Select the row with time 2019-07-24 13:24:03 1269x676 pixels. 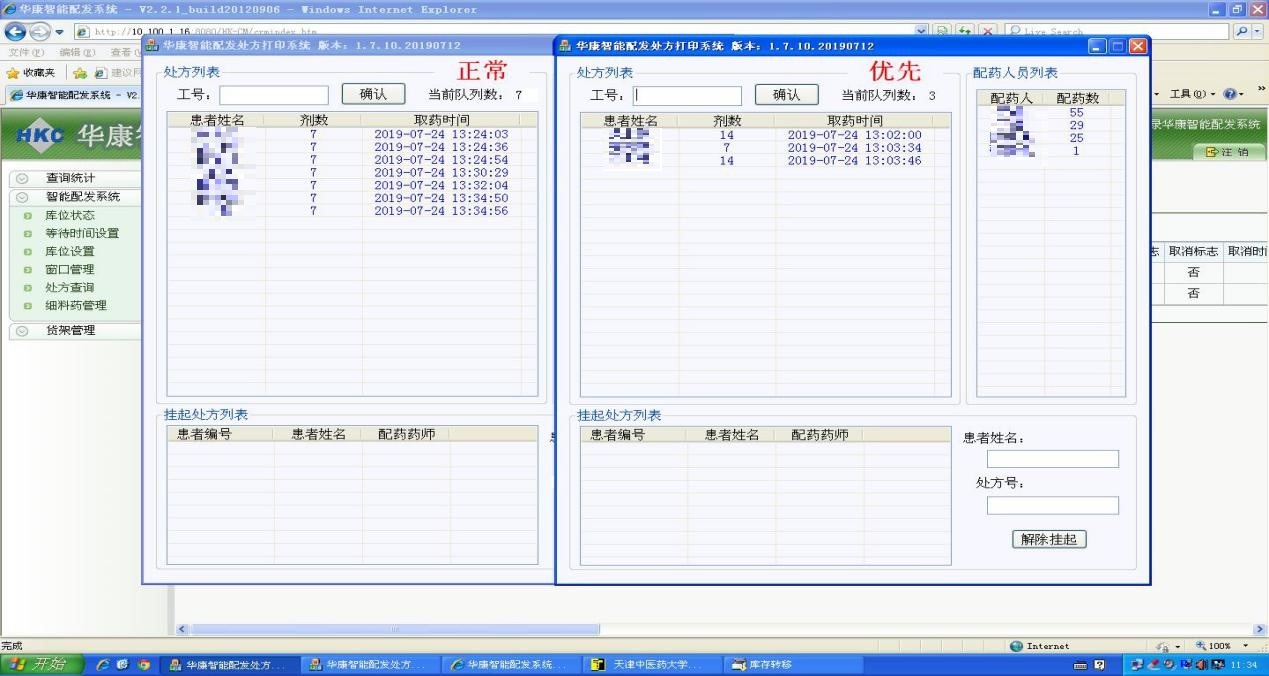click(x=352, y=134)
